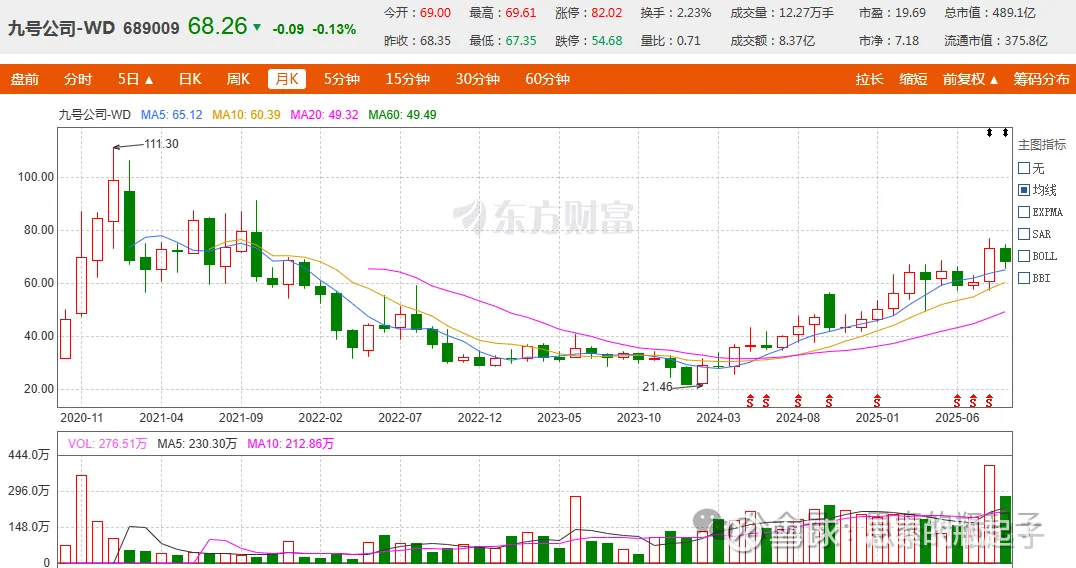Click the 流通市值 375.8亿 value
Image resolution: width=1076 pixels, height=568 pixels.
(x=1026, y=40)
